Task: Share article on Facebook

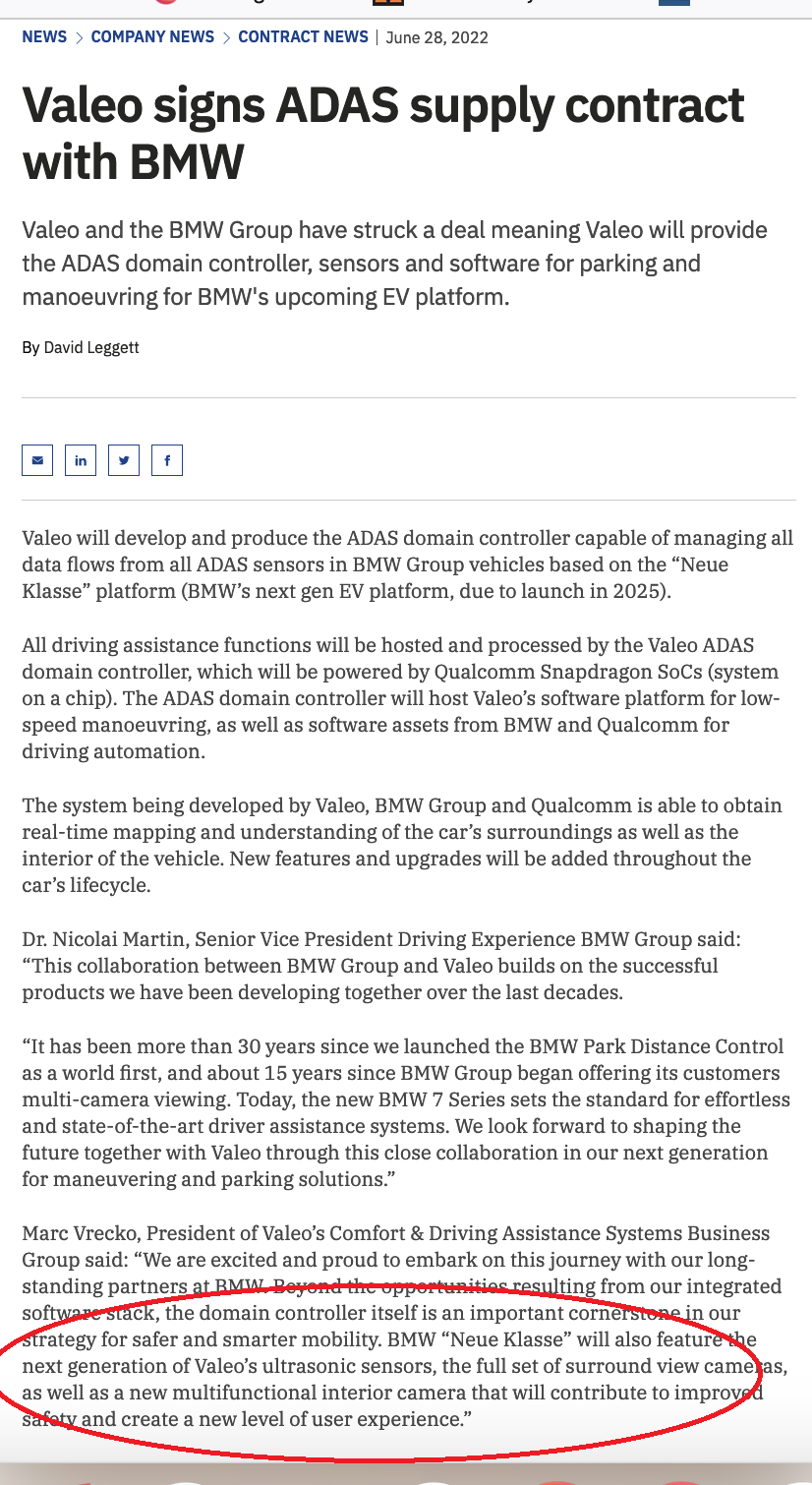Action: pos(167,460)
